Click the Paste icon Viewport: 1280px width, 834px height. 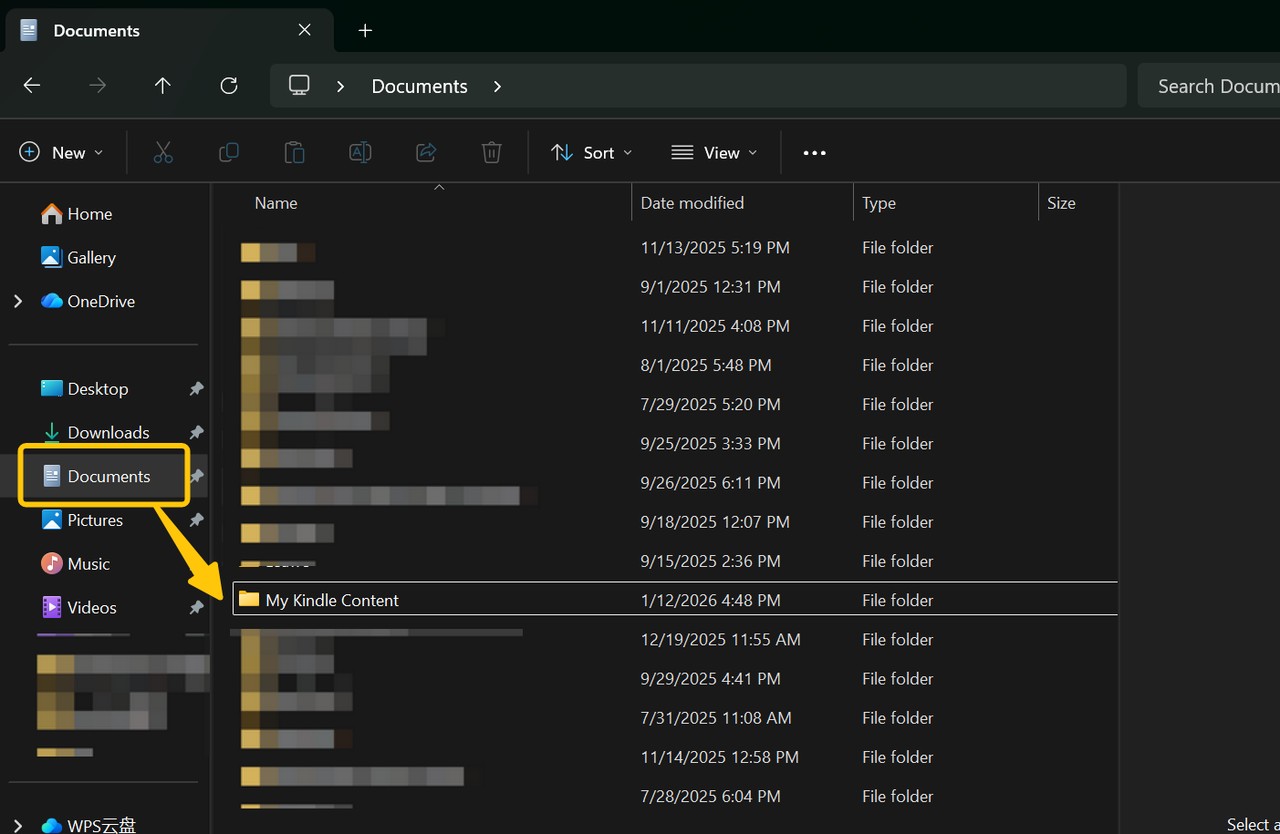[294, 152]
